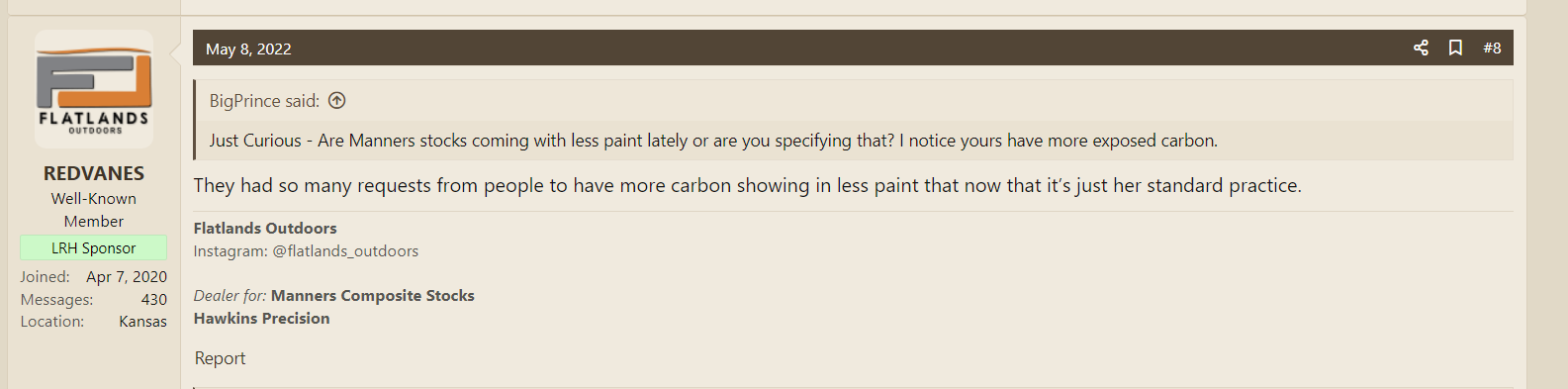The height and width of the screenshot is (389, 1568).
Task: Click Manners Composite Stocks in signature
Action: point(373,296)
